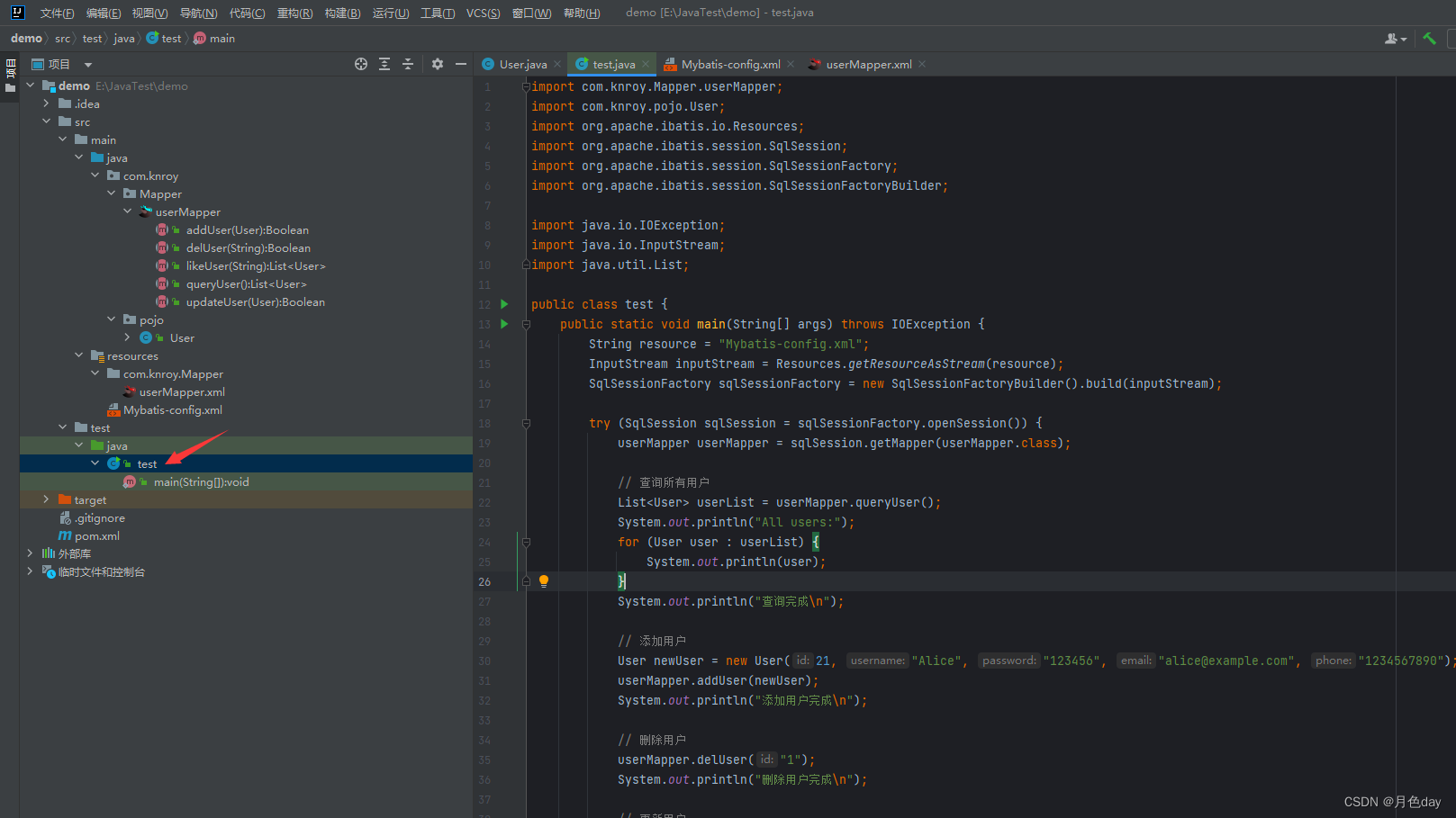Image resolution: width=1456 pixels, height=818 pixels.
Task: Open the user account icon dropdown
Action: coord(1396,39)
